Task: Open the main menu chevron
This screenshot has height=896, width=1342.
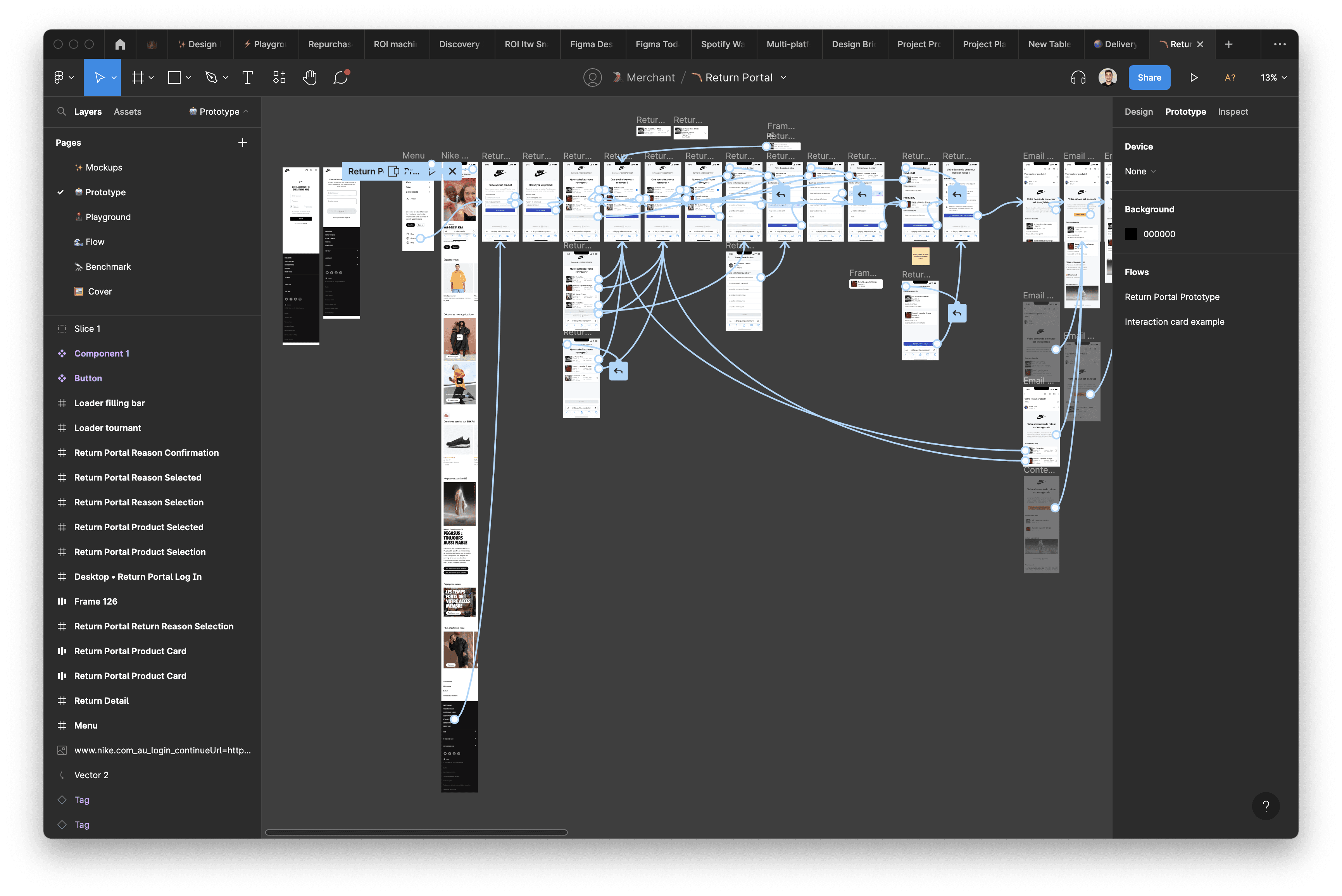Action: (x=71, y=77)
